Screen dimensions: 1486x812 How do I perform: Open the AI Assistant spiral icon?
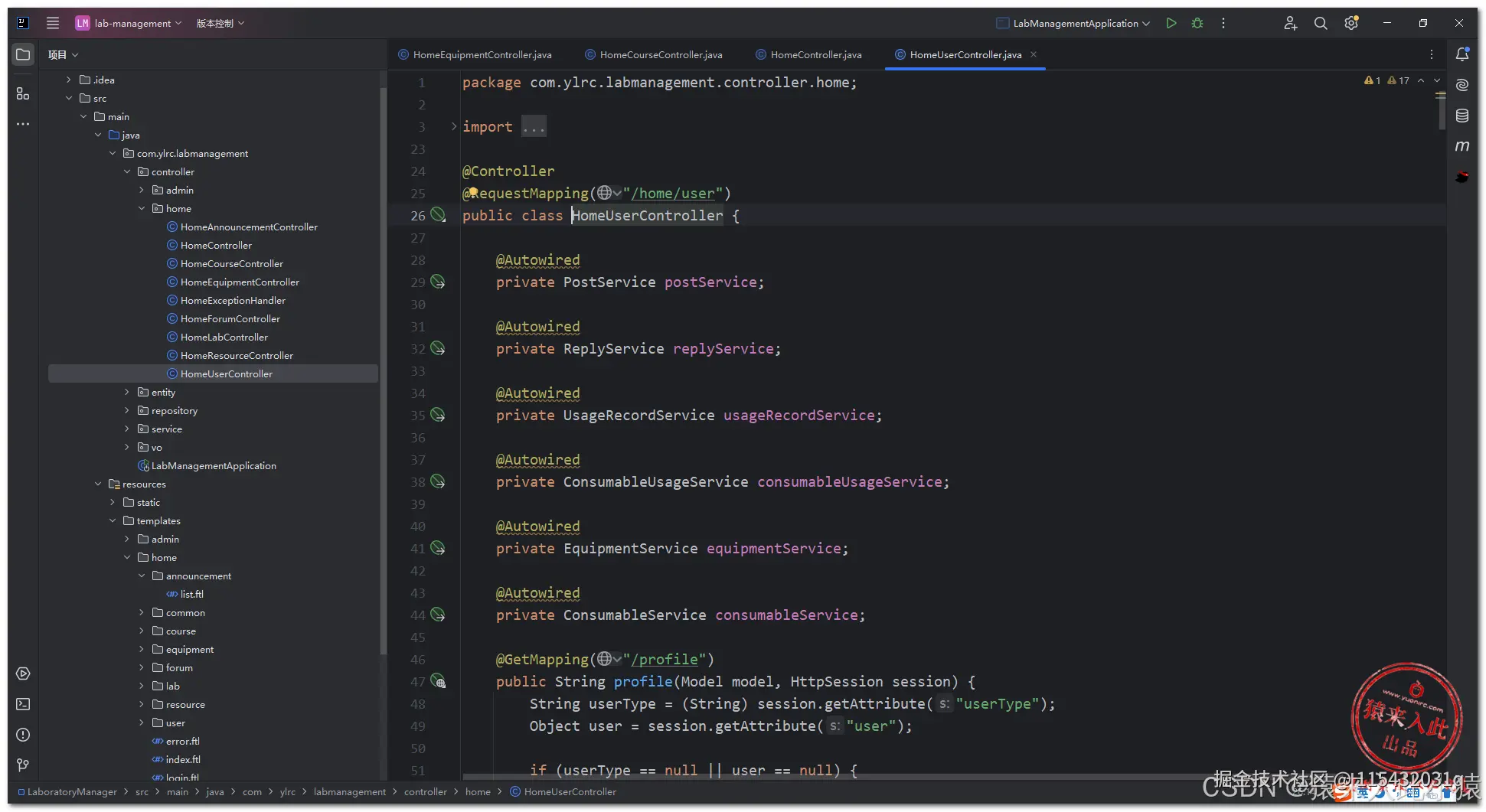[1462, 85]
